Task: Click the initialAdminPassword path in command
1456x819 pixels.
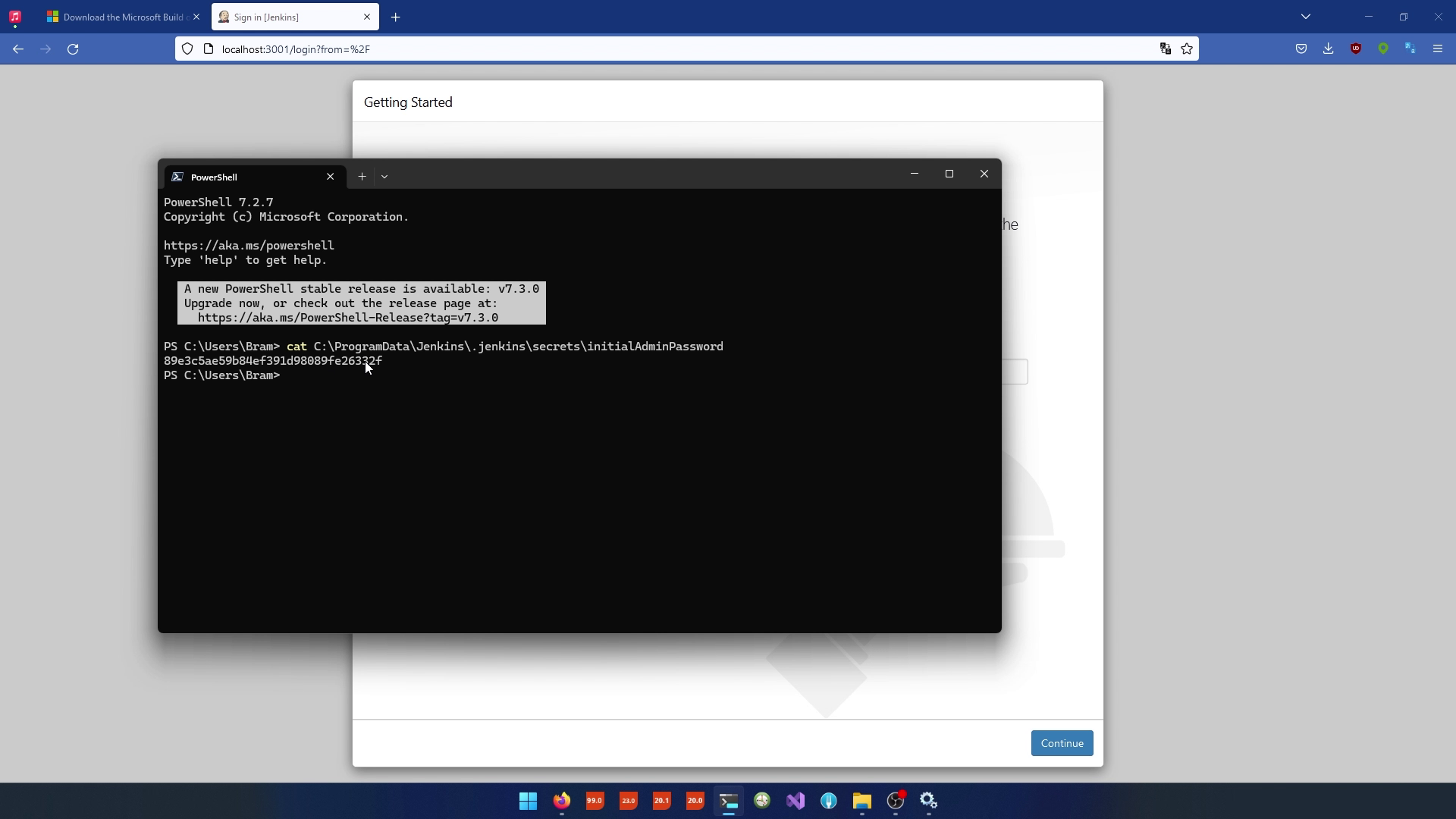Action: point(519,347)
